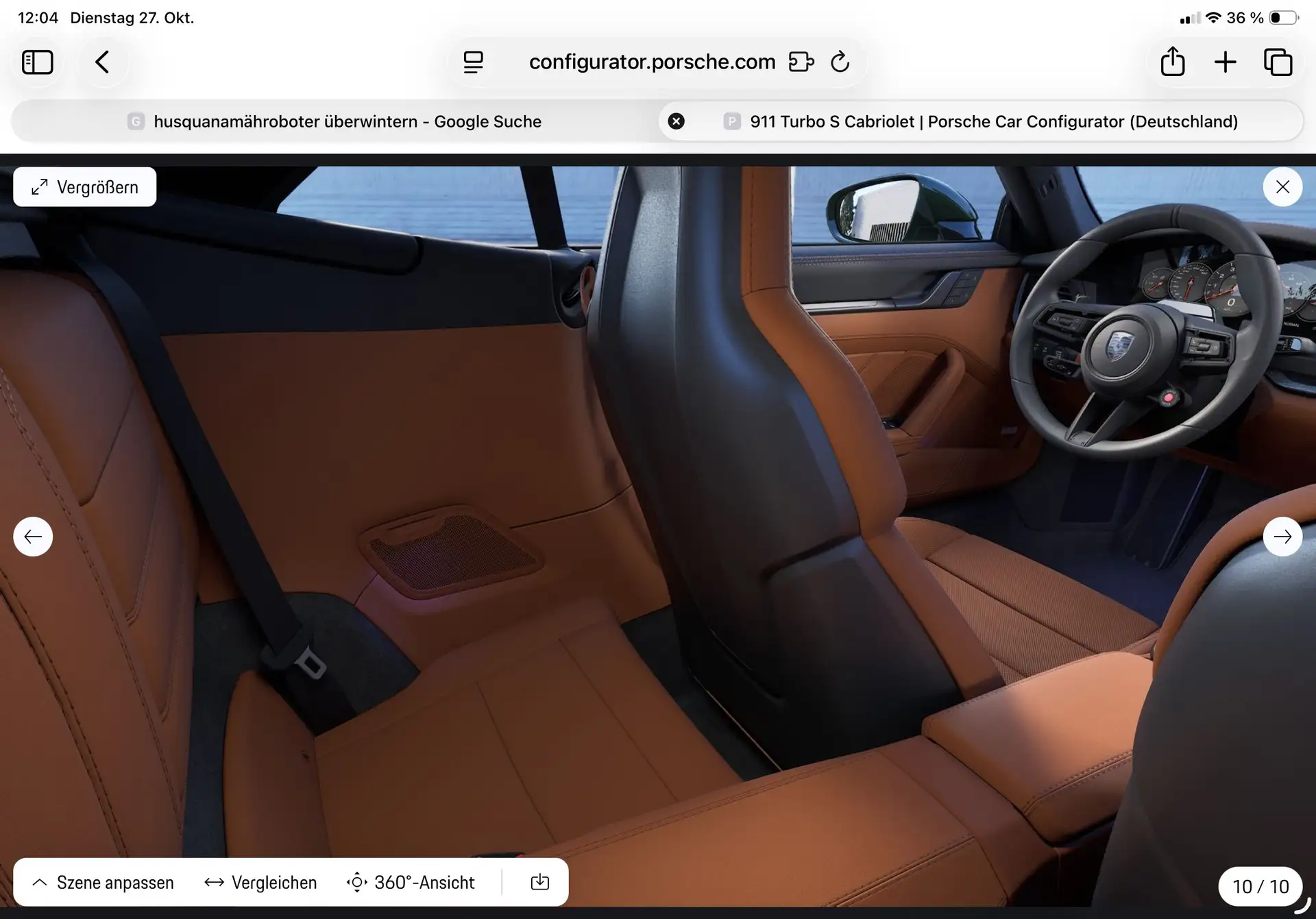Image resolution: width=1316 pixels, height=919 pixels.
Task: Close the image gallery overlay
Action: click(x=1282, y=187)
